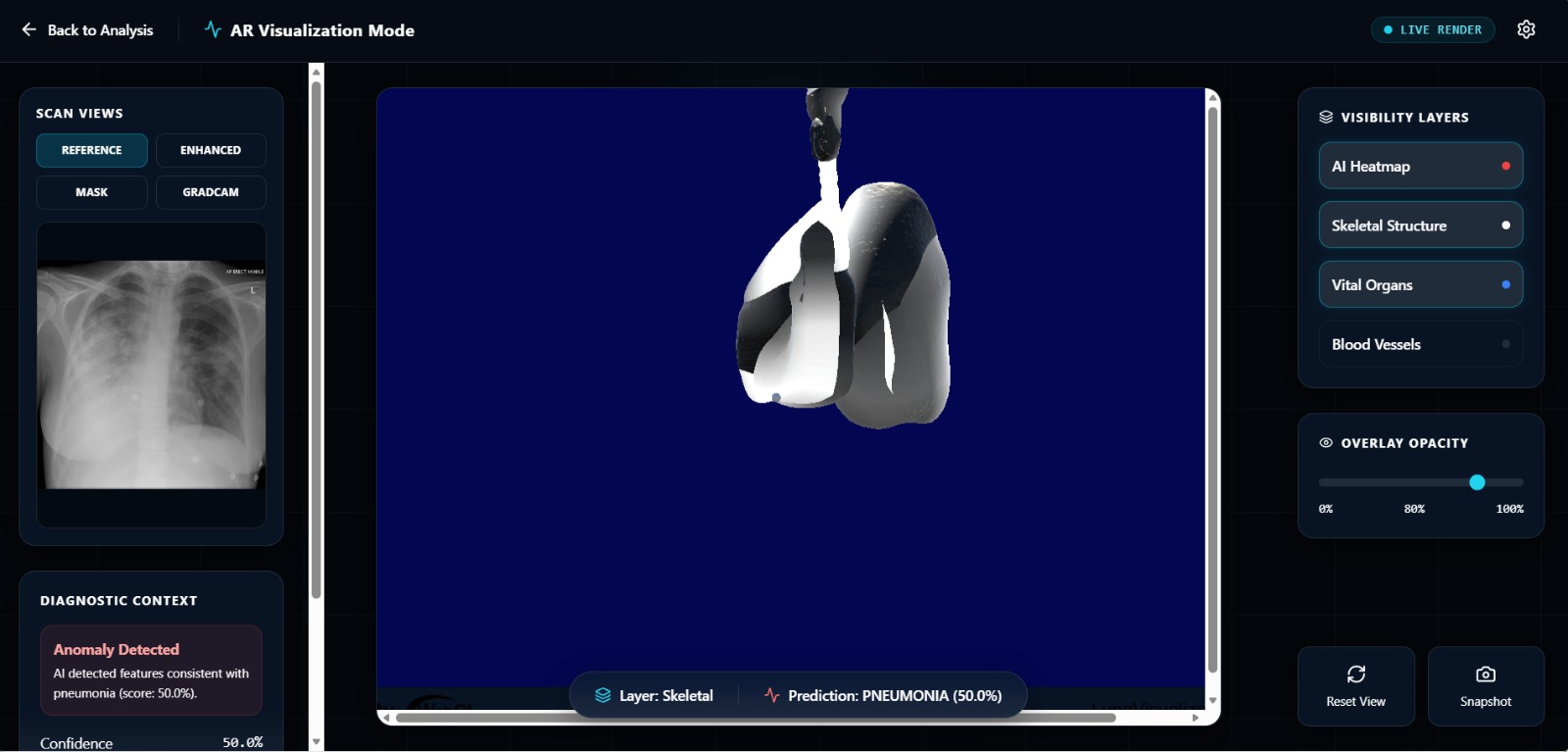Viewport: 1568px width, 752px height.
Task: Click the DIAGNOSTIC CONTEXT heading
Action: point(119,600)
